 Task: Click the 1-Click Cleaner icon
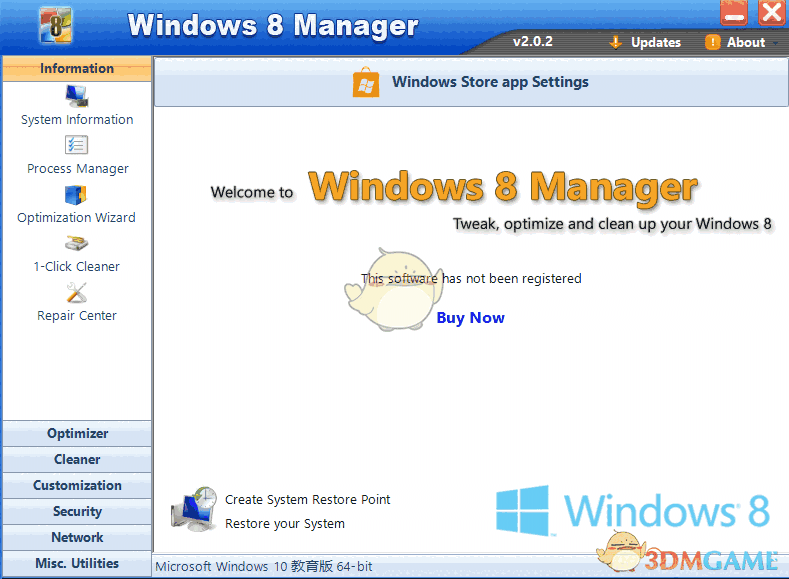point(76,244)
